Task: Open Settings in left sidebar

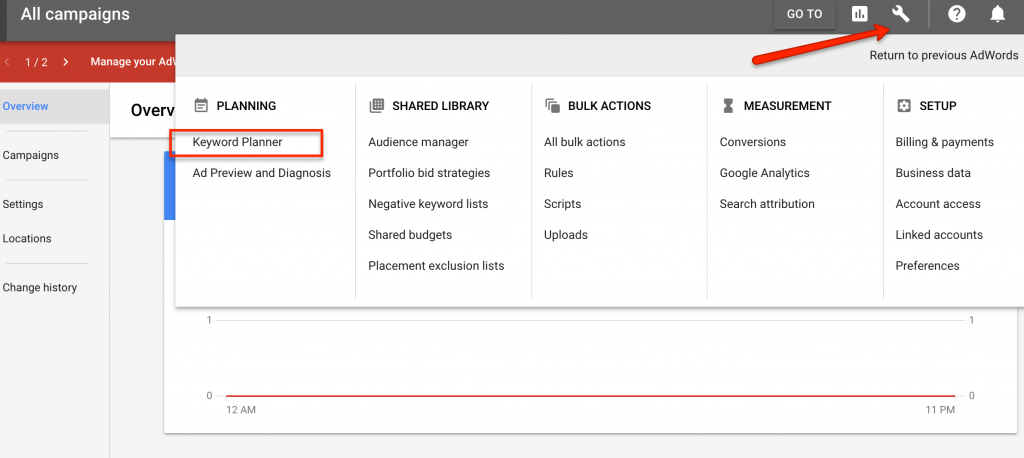Action: (x=23, y=204)
